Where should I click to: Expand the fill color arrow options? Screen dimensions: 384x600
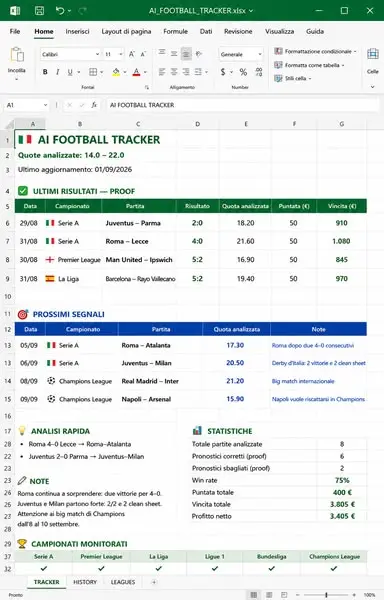click(x=125, y=72)
